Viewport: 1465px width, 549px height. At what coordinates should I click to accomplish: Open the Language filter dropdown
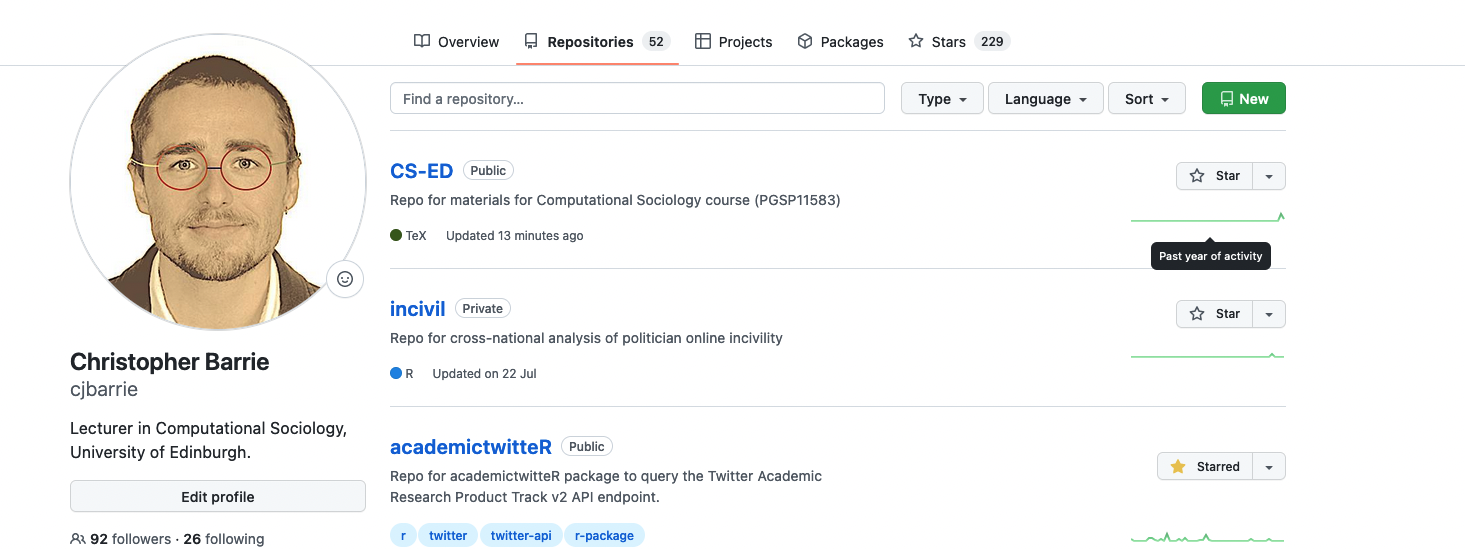pos(1046,99)
